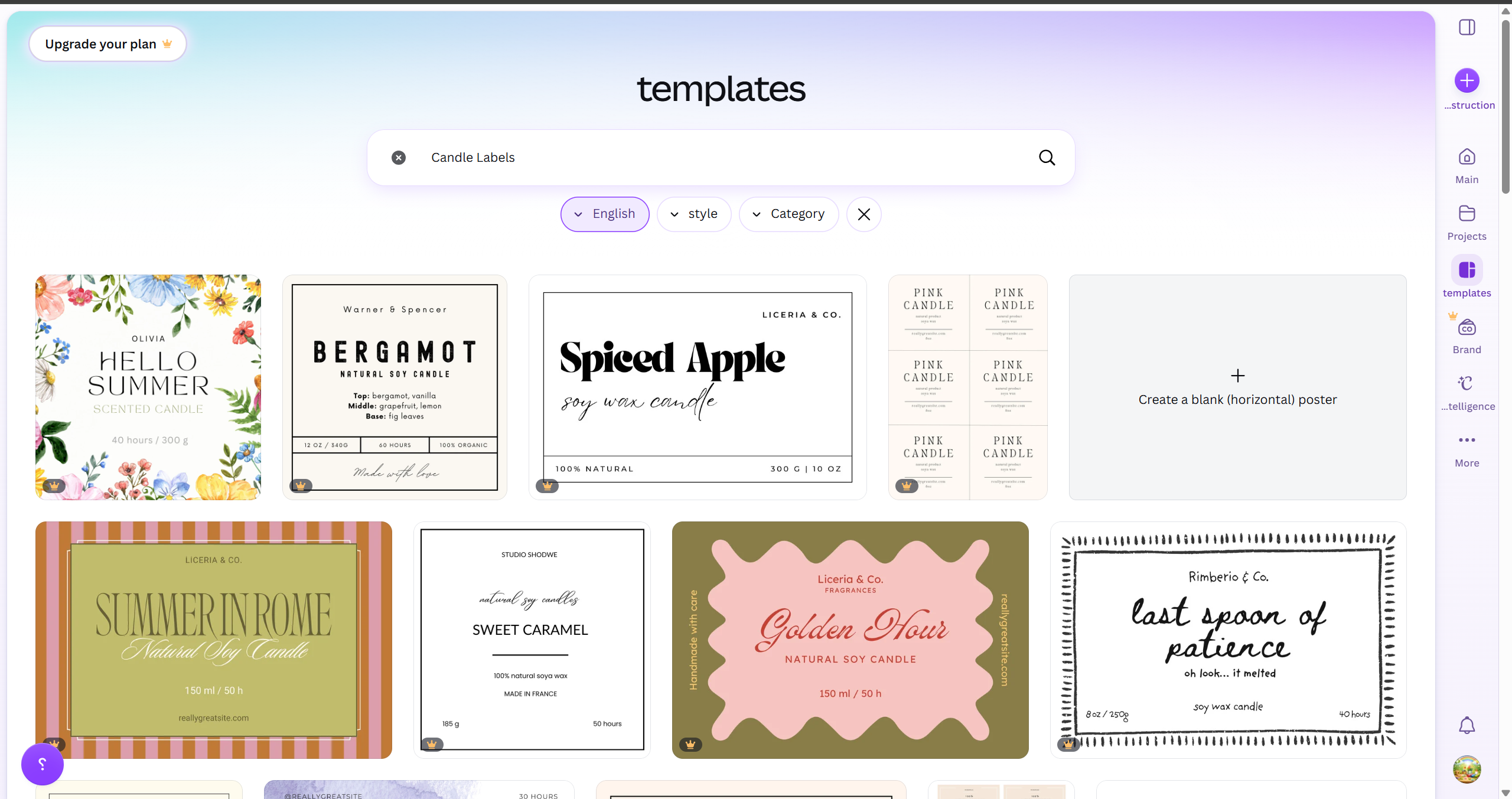Open notifications bell icon
The image size is (1512, 799).
tap(1467, 725)
